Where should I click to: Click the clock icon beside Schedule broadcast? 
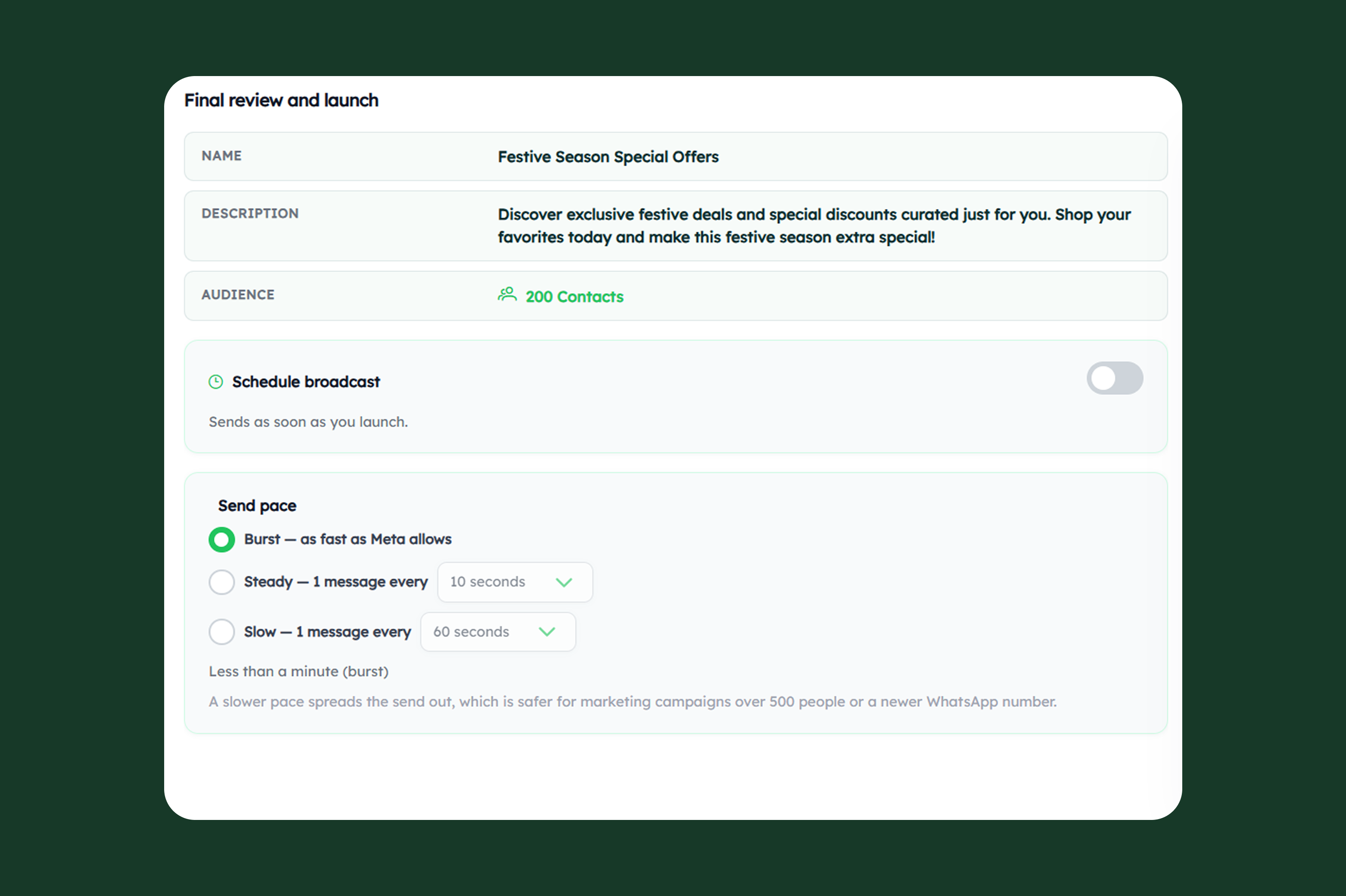[215, 382]
